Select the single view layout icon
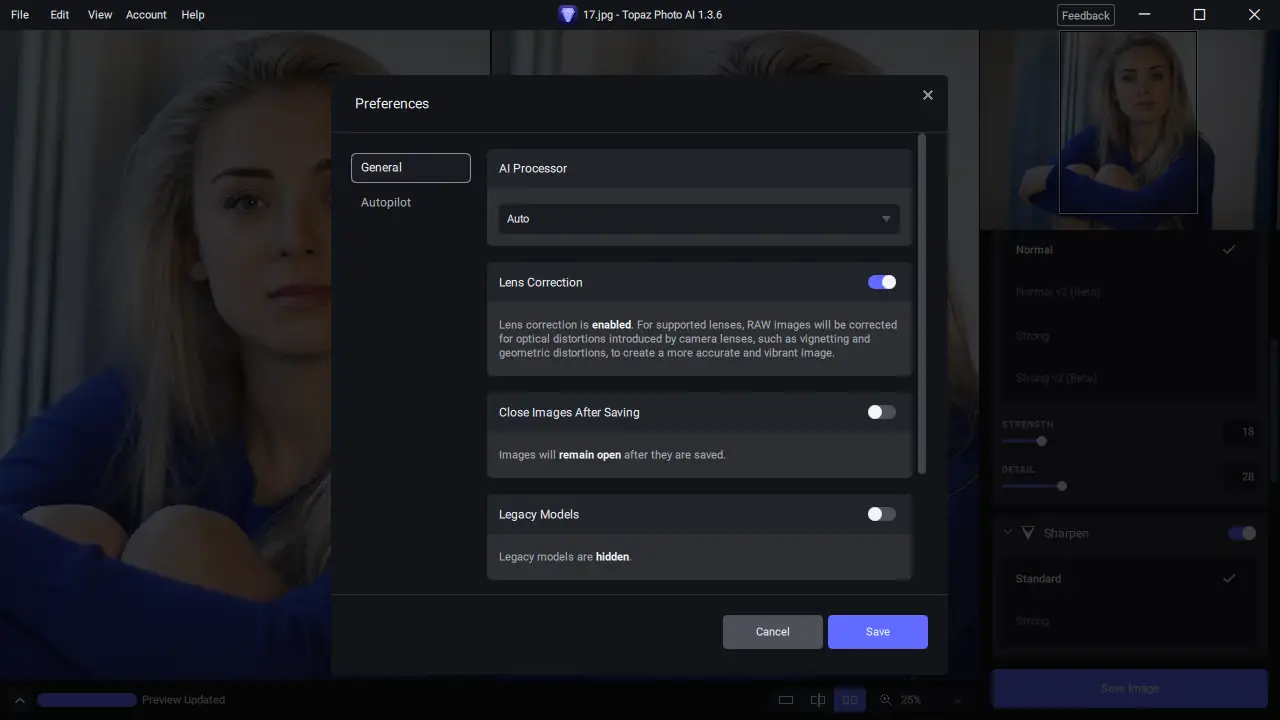The image size is (1280, 720). [786, 700]
